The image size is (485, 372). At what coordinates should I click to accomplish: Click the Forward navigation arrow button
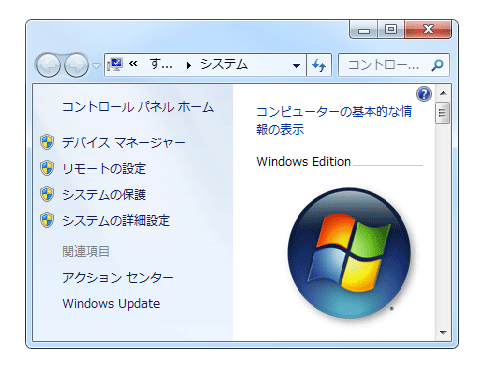point(76,65)
